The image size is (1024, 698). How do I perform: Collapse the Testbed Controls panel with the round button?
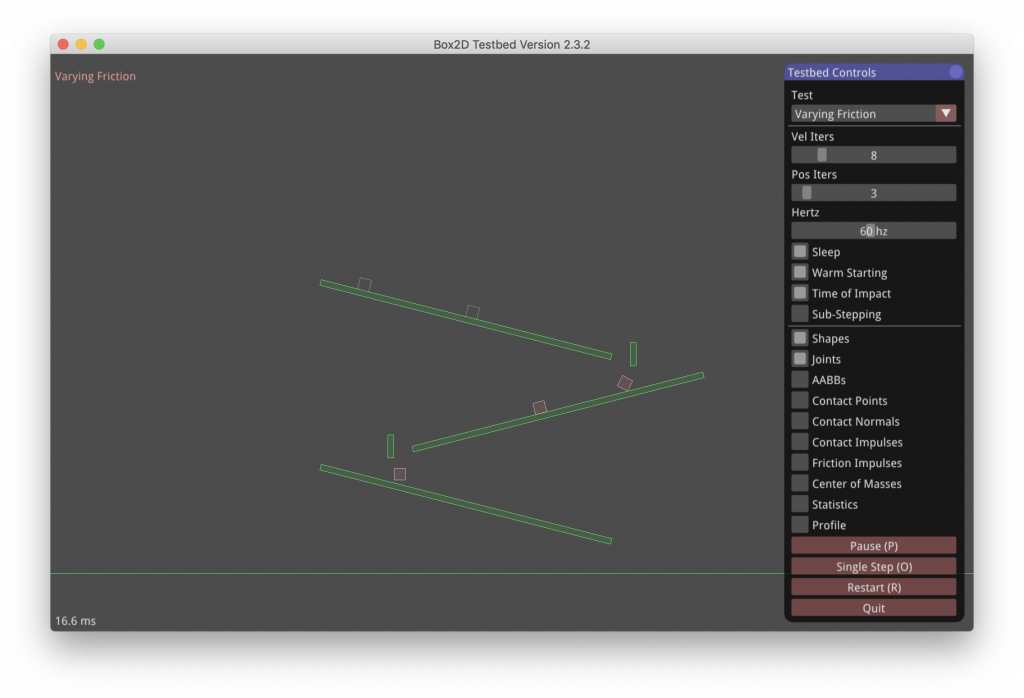pyautogui.click(x=955, y=72)
